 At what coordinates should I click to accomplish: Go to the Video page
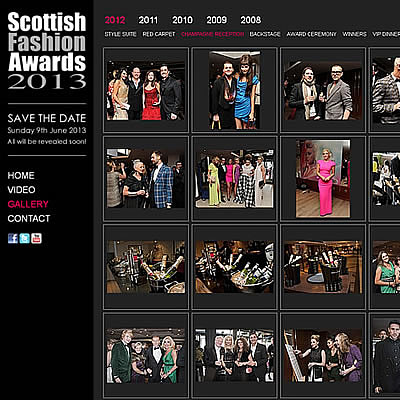pyautogui.click(x=21, y=190)
